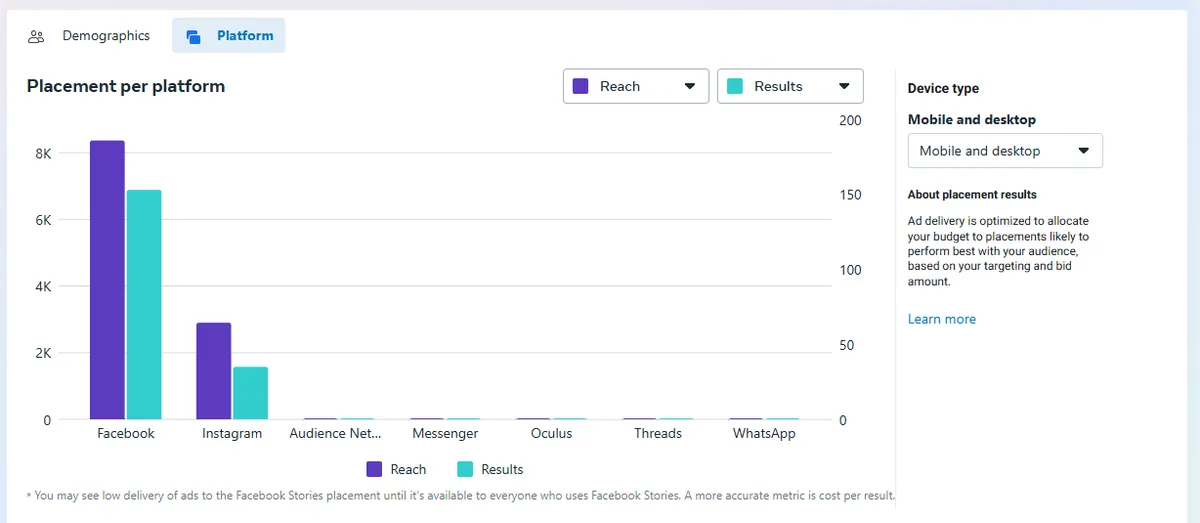Expand the Mobile and desktop dropdown

(x=1004, y=151)
